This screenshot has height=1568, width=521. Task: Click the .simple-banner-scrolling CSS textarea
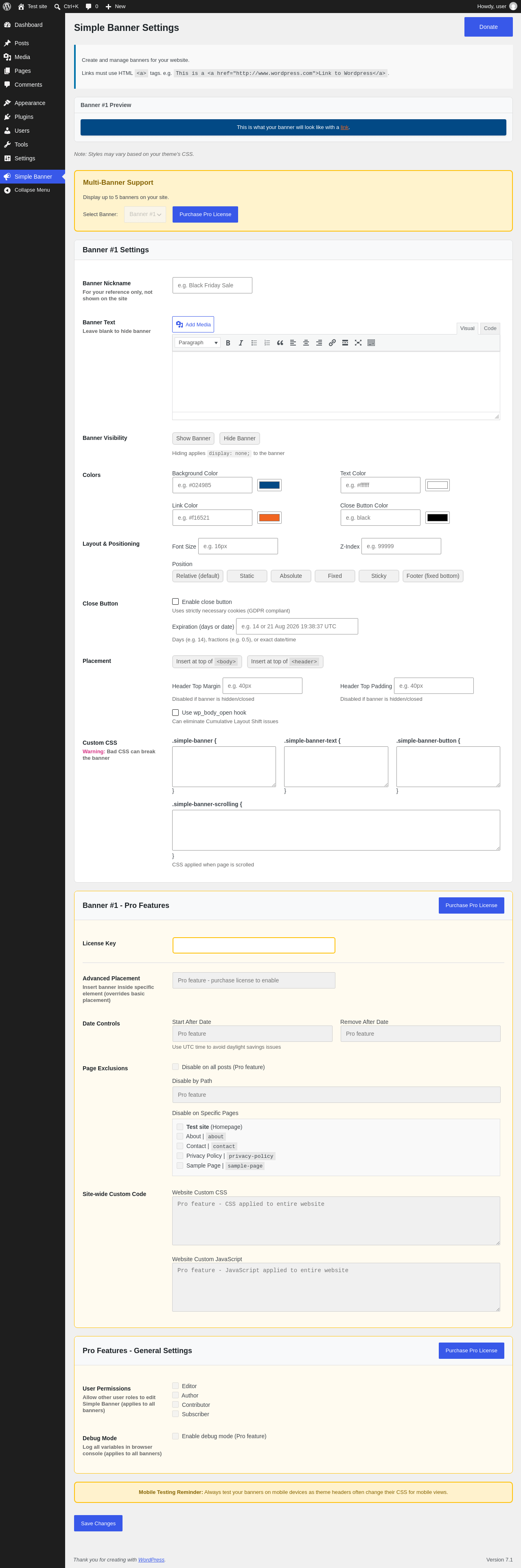point(336,830)
